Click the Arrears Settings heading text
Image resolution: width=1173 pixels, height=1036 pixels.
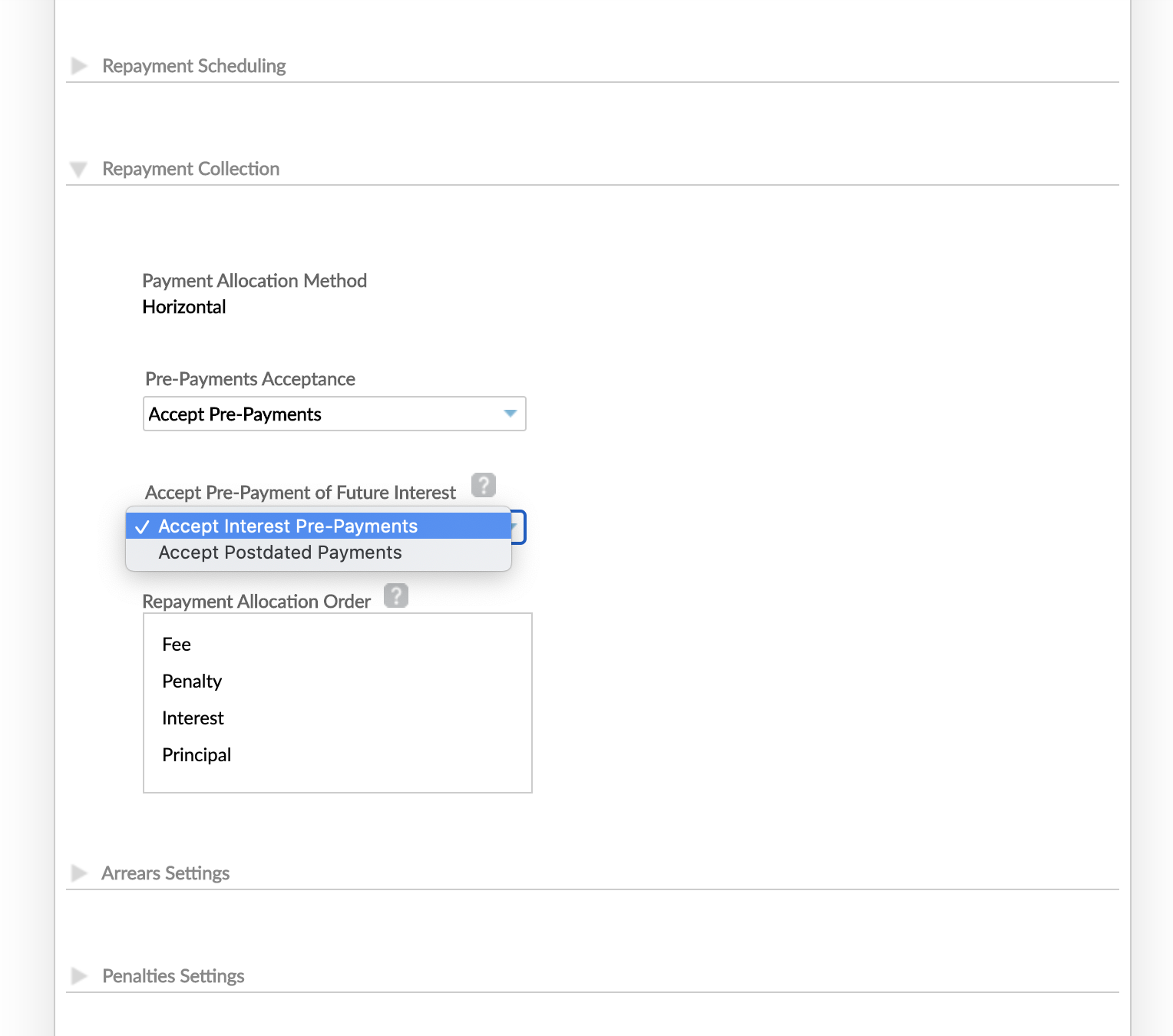tap(165, 873)
